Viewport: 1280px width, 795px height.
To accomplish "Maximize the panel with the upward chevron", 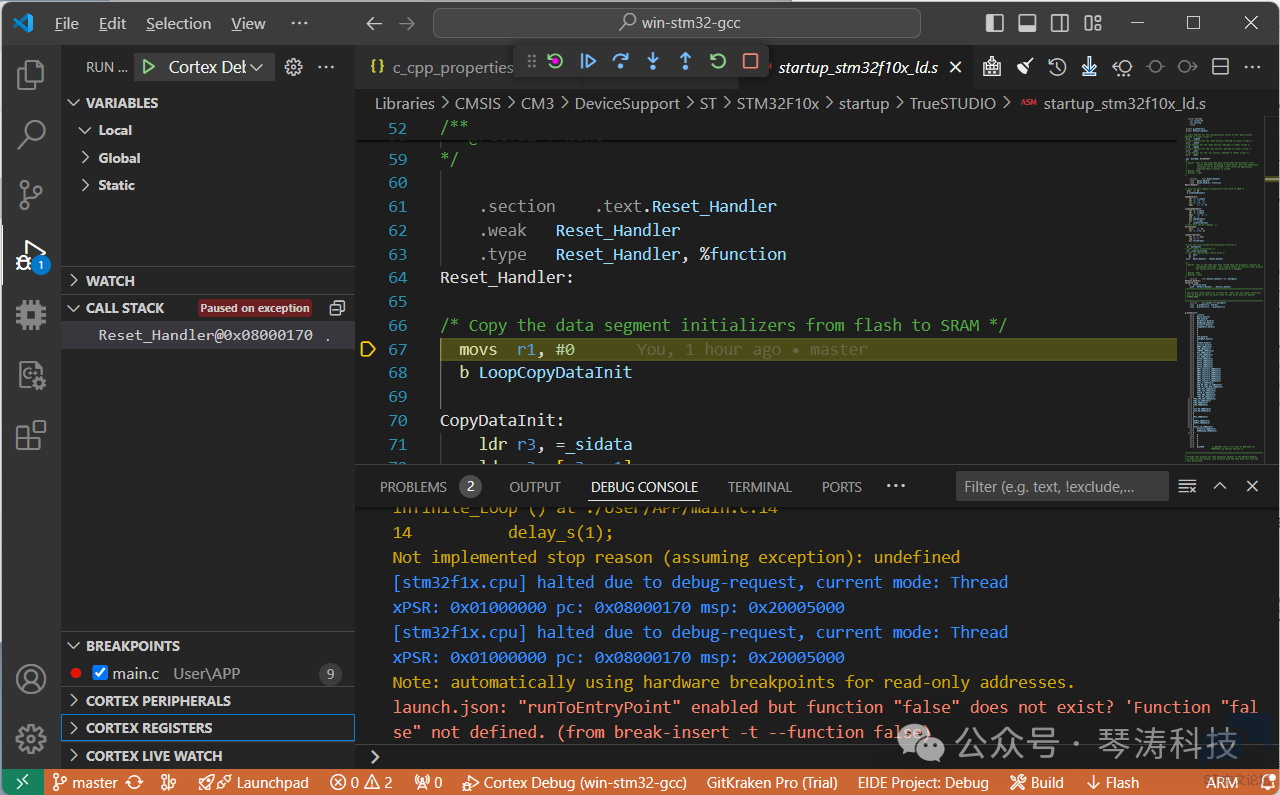I will pyautogui.click(x=1220, y=487).
